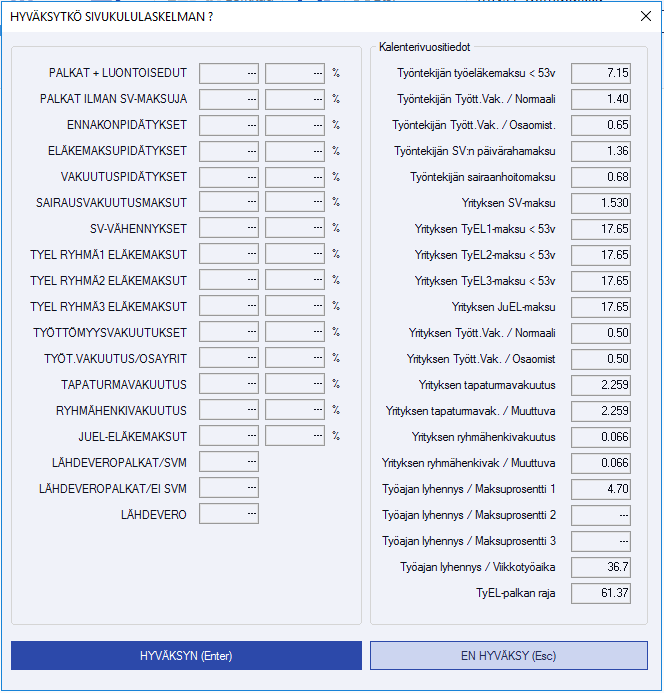The image size is (664, 693).
Task: Click the EN HYVÄKSY (Esc) button
Action: 508,656
